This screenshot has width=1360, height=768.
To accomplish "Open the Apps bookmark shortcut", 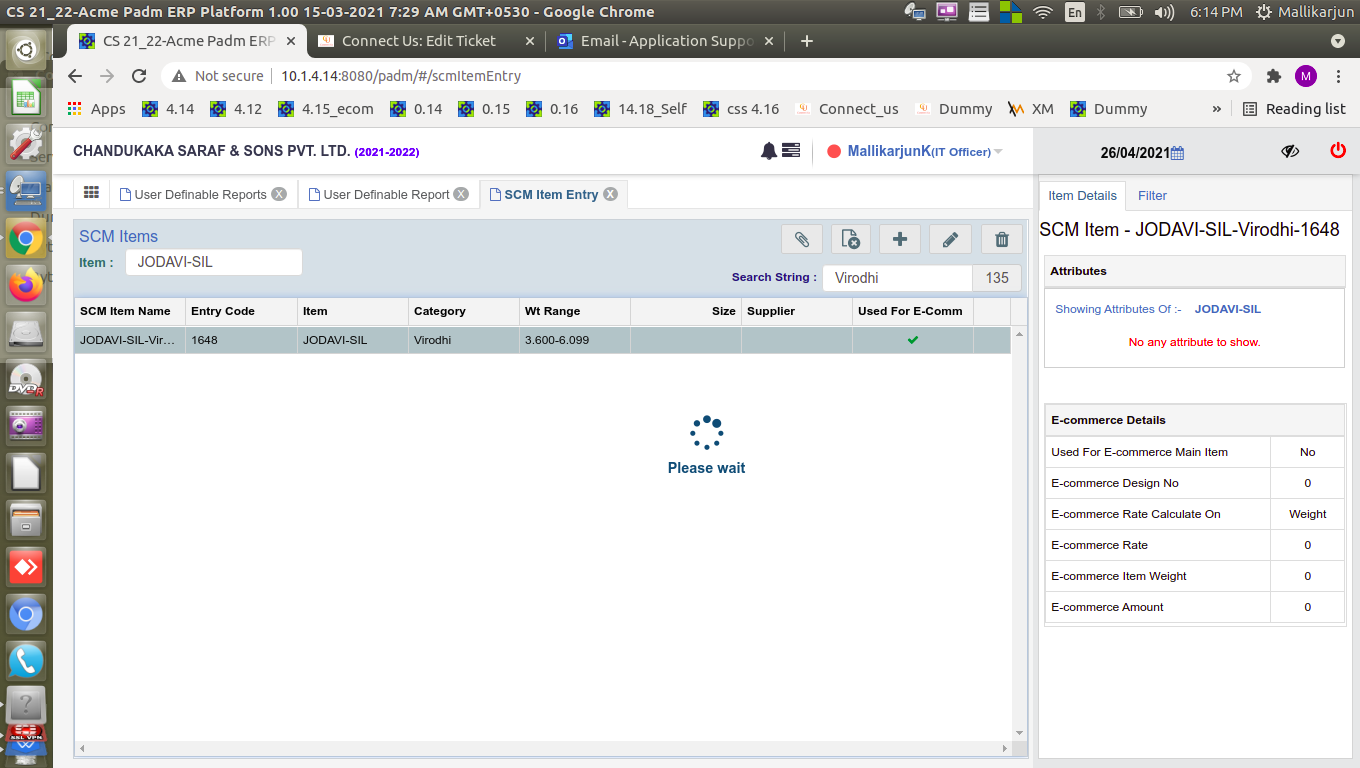I will 96,109.
